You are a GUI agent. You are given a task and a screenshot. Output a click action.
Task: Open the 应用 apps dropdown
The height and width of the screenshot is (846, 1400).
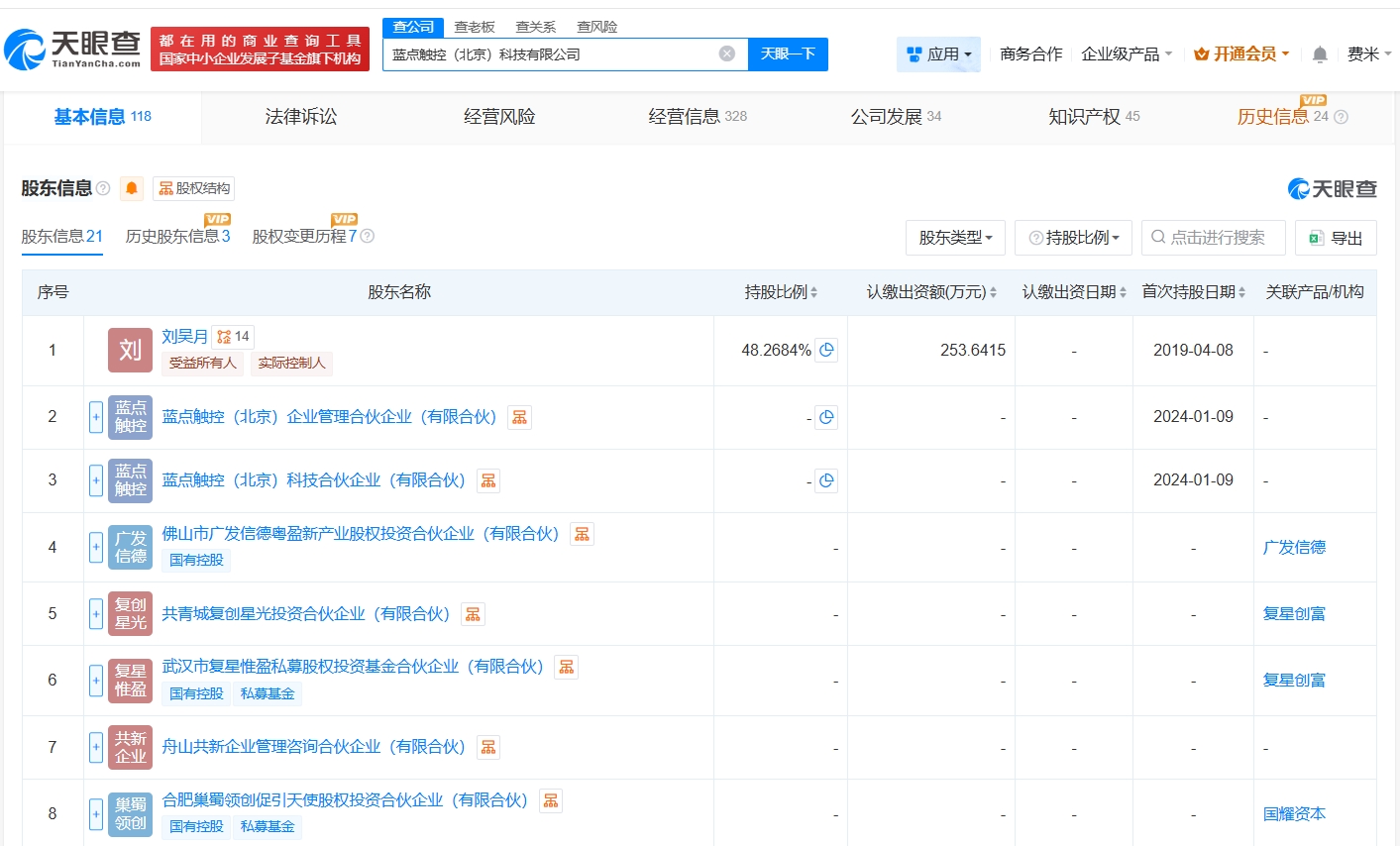coord(938,54)
